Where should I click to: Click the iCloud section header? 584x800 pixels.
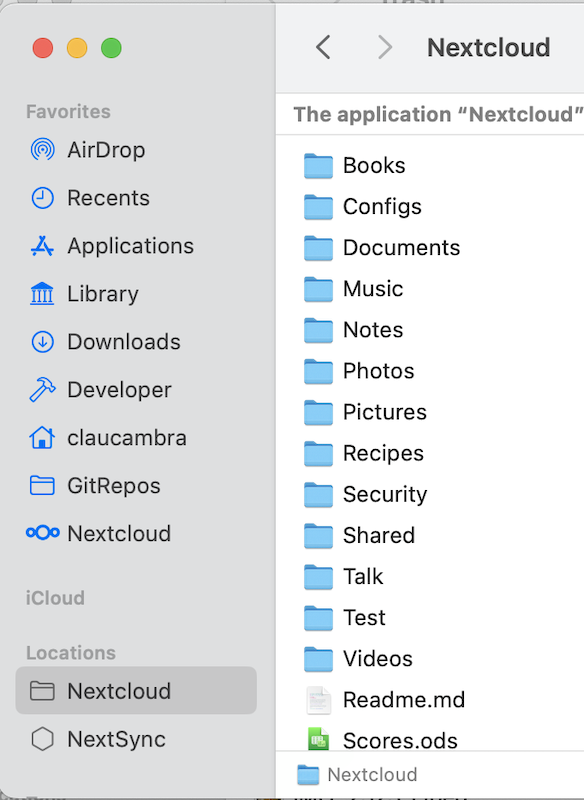(x=55, y=598)
